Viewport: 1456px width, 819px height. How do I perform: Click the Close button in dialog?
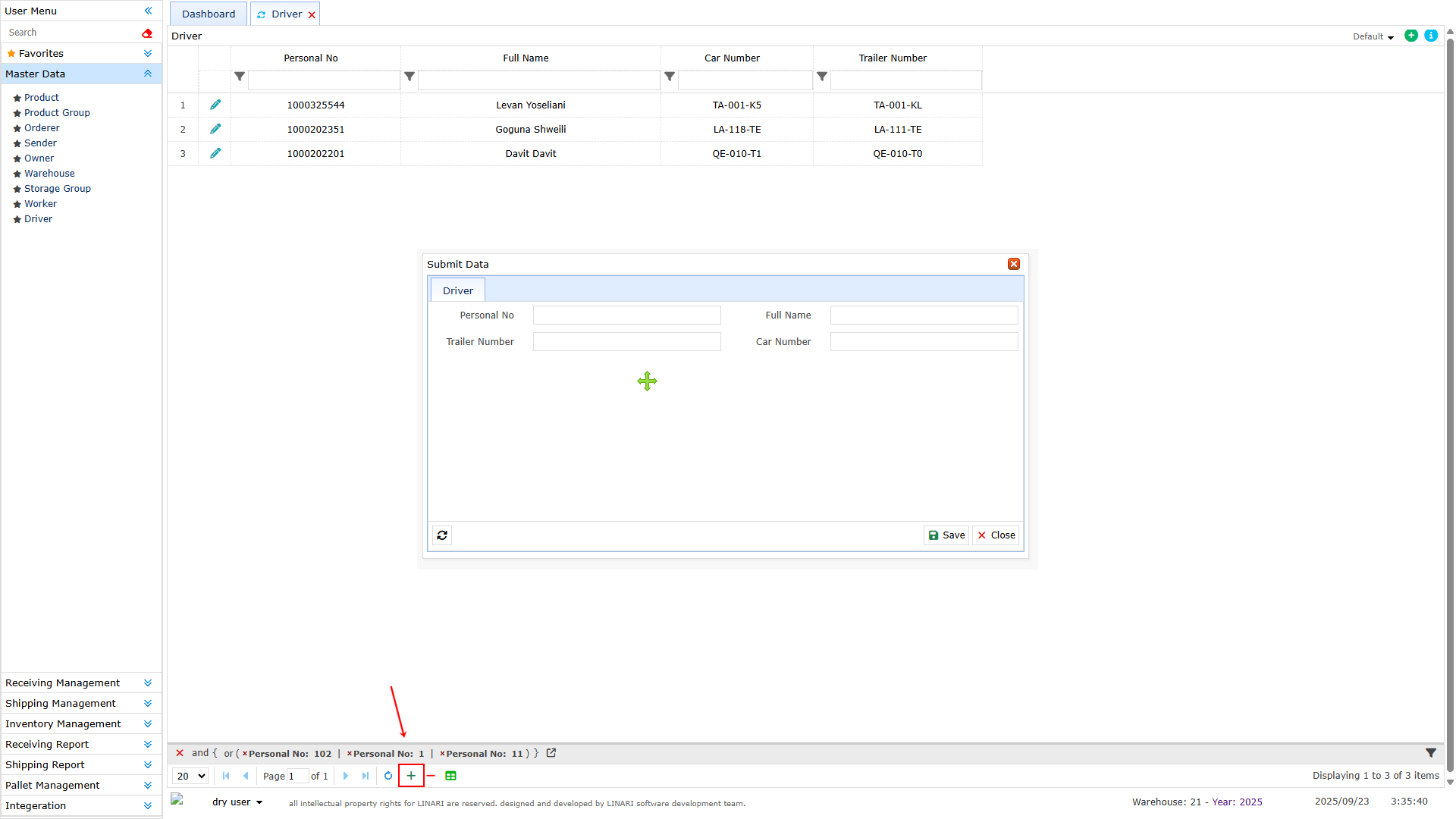[x=996, y=535]
